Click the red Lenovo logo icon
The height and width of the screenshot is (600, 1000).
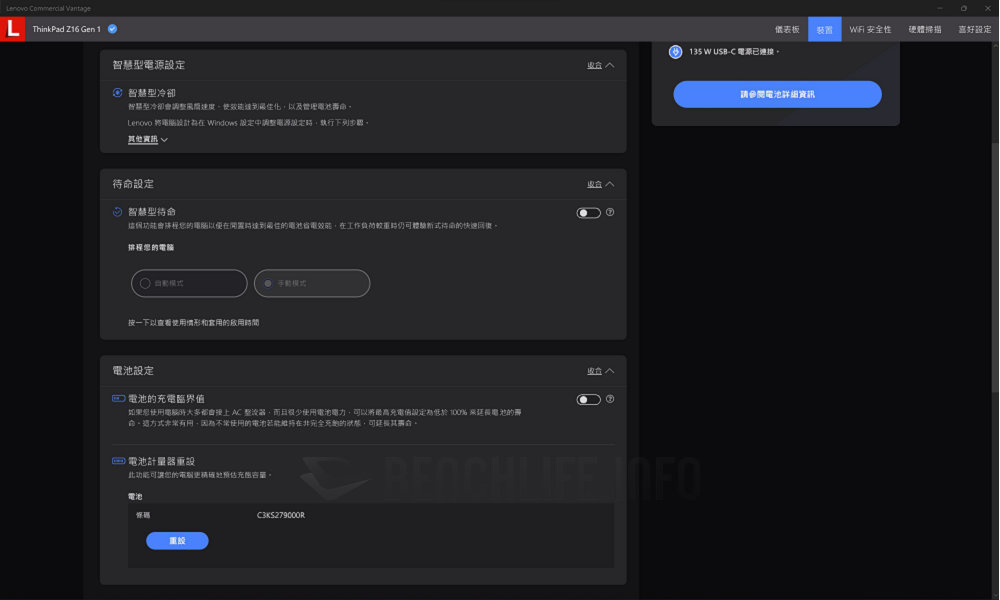click(13, 30)
